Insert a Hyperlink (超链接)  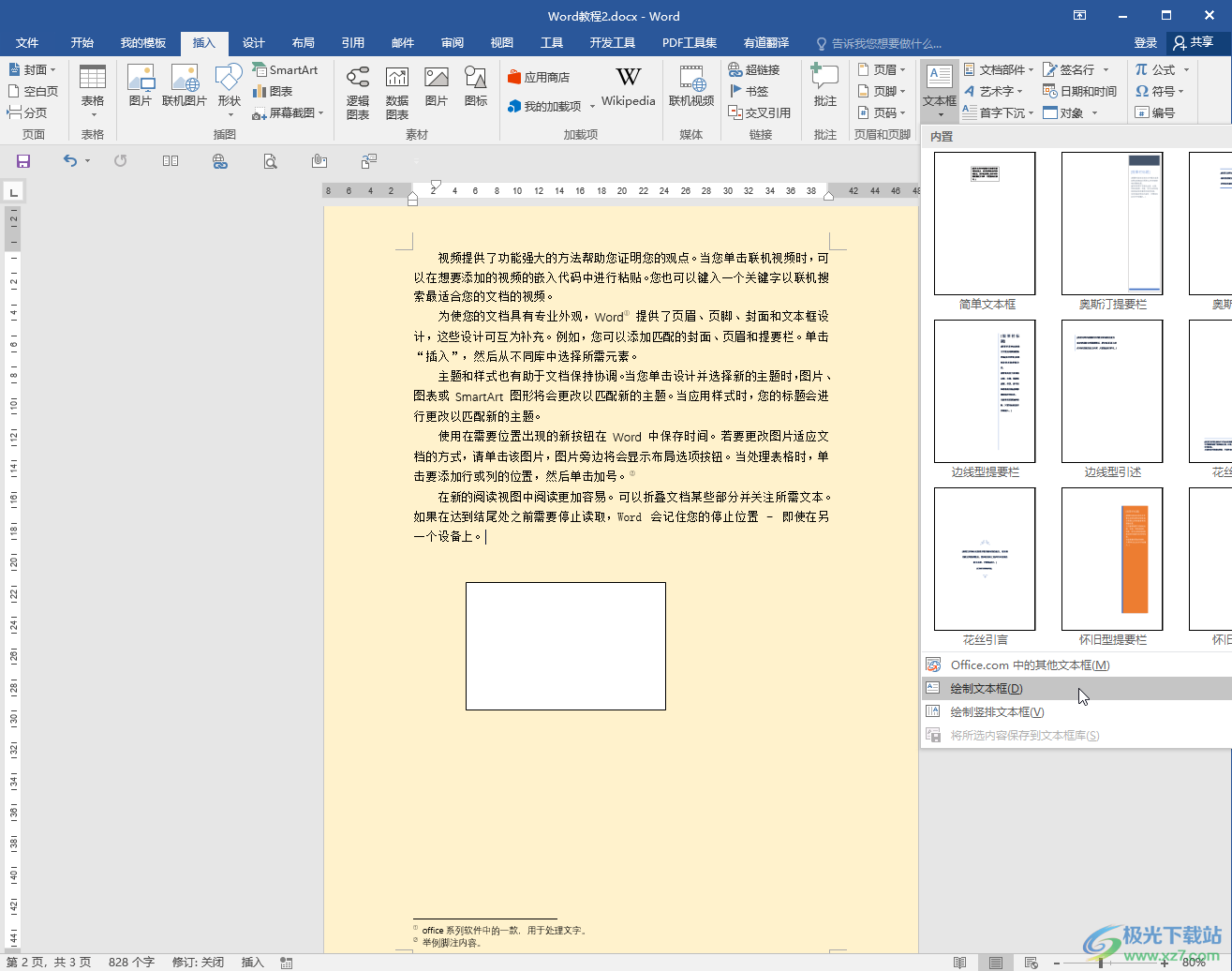pos(754,69)
